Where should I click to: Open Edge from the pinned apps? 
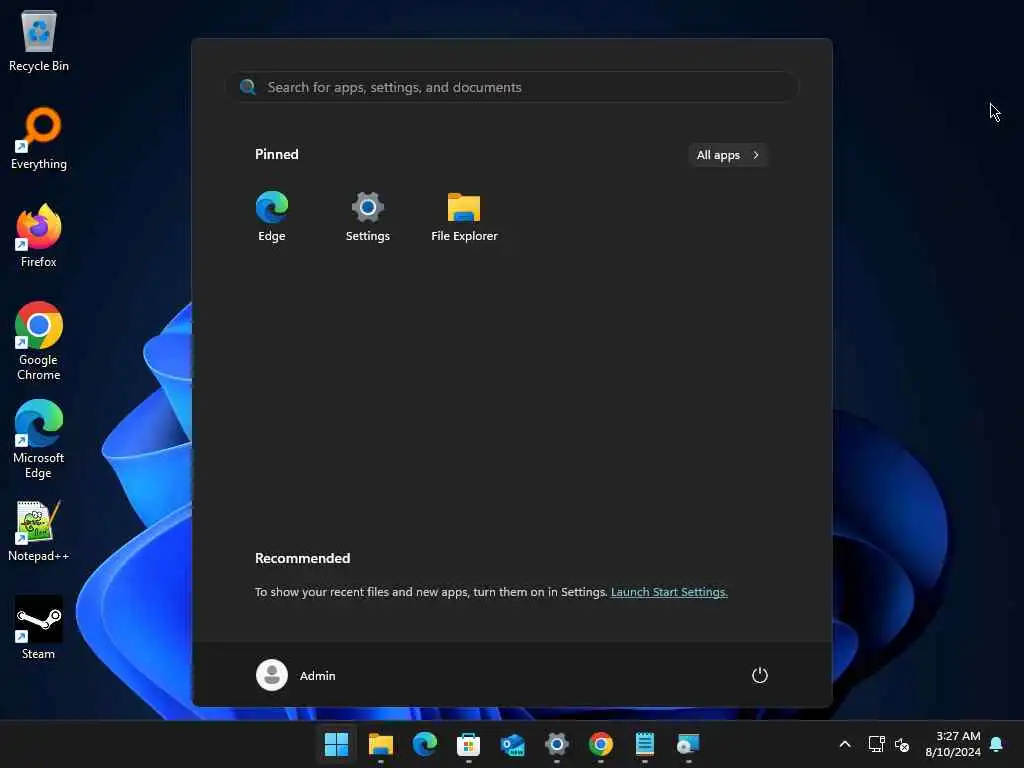(x=272, y=216)
